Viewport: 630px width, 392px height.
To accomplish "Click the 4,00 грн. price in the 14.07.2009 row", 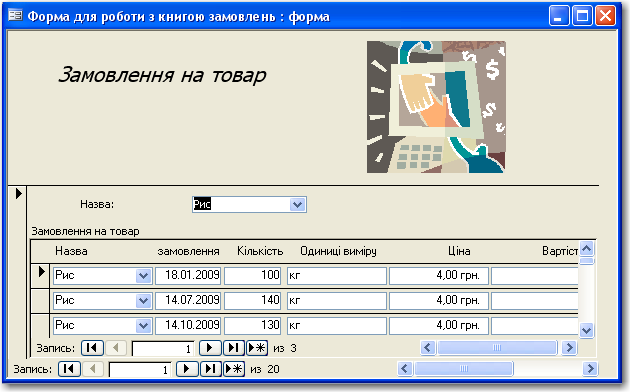I will tap(439, 301).
